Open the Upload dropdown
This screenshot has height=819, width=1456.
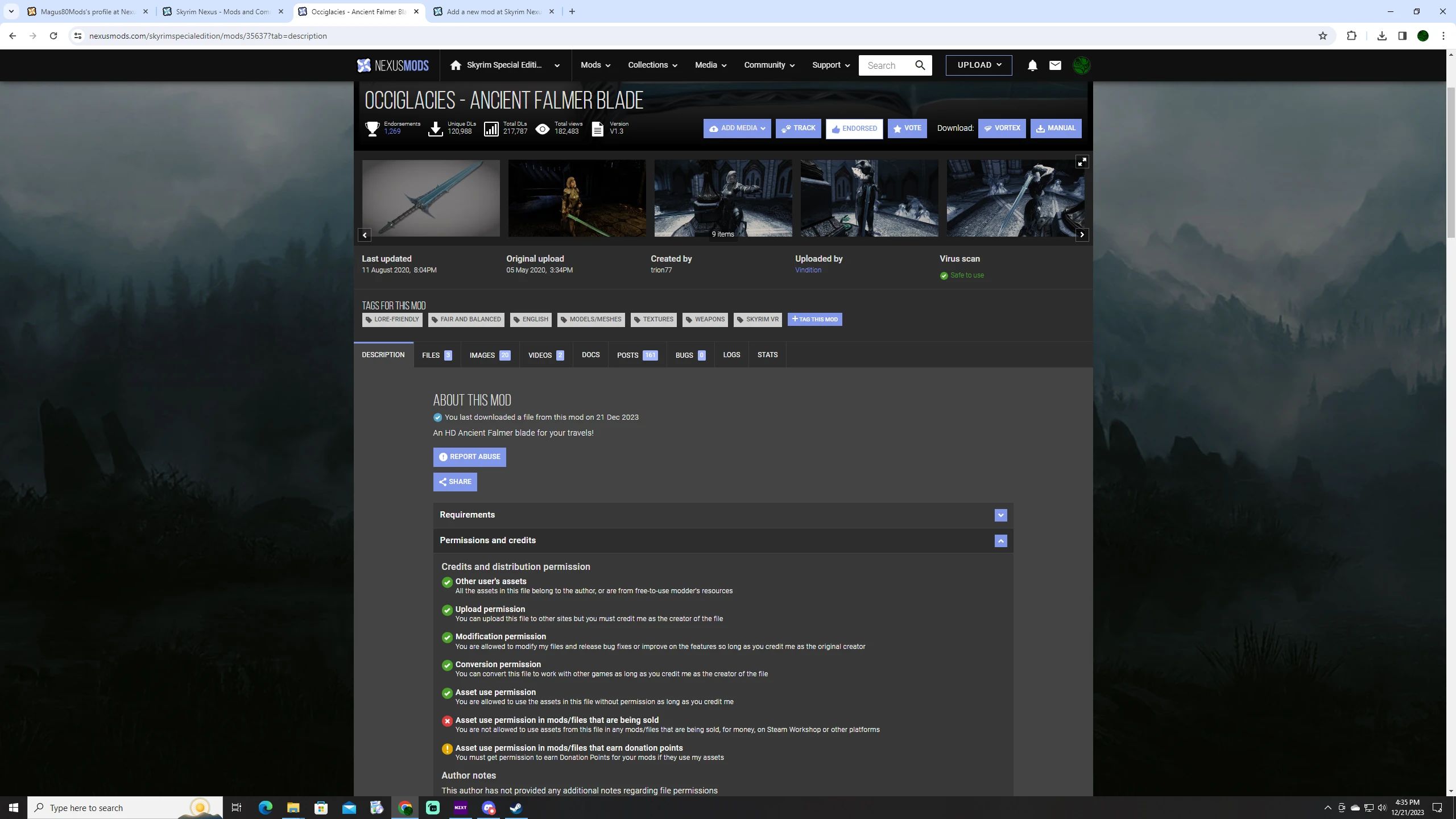(979, 65)
